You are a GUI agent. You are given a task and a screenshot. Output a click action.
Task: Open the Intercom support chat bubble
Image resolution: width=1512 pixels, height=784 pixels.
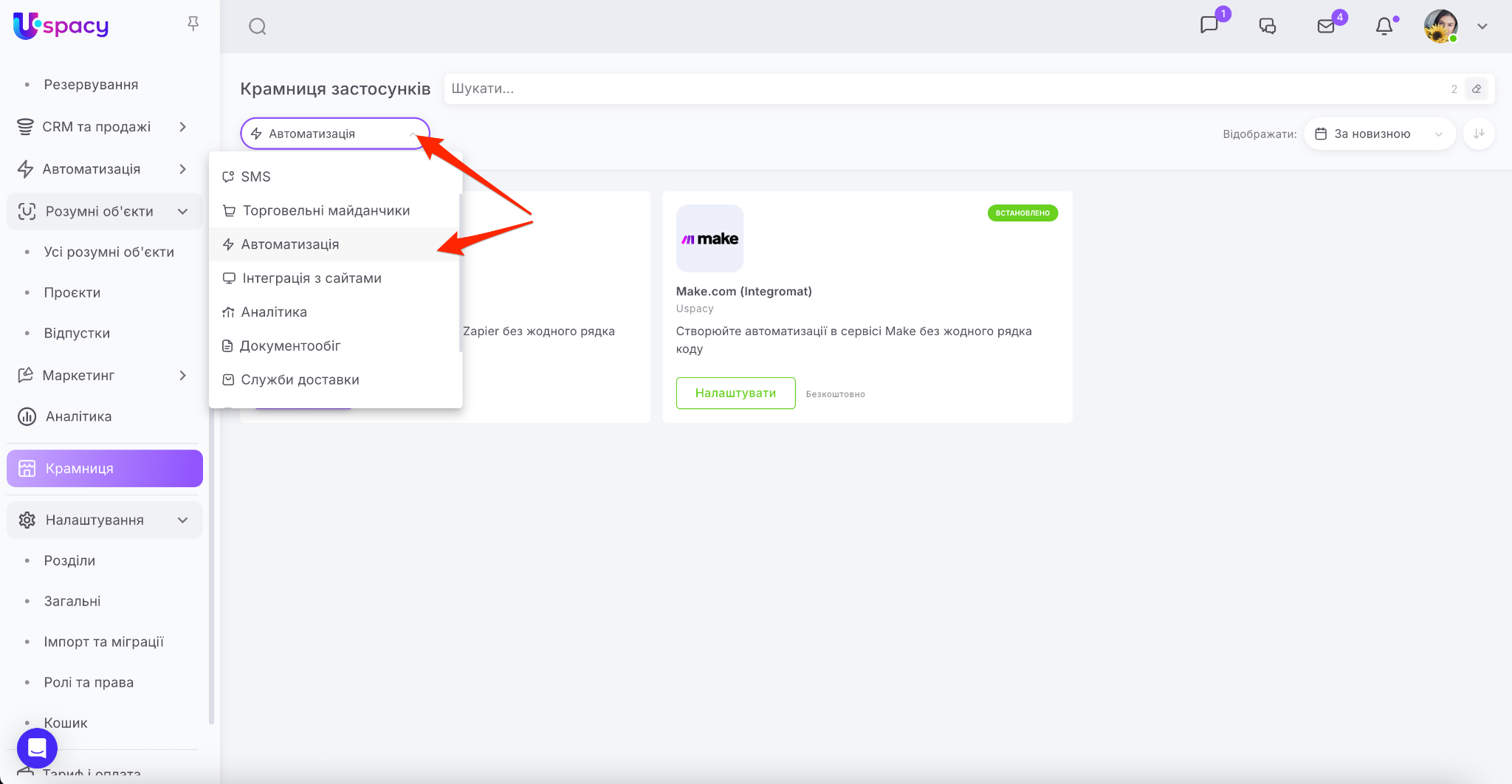pos(37,748)
